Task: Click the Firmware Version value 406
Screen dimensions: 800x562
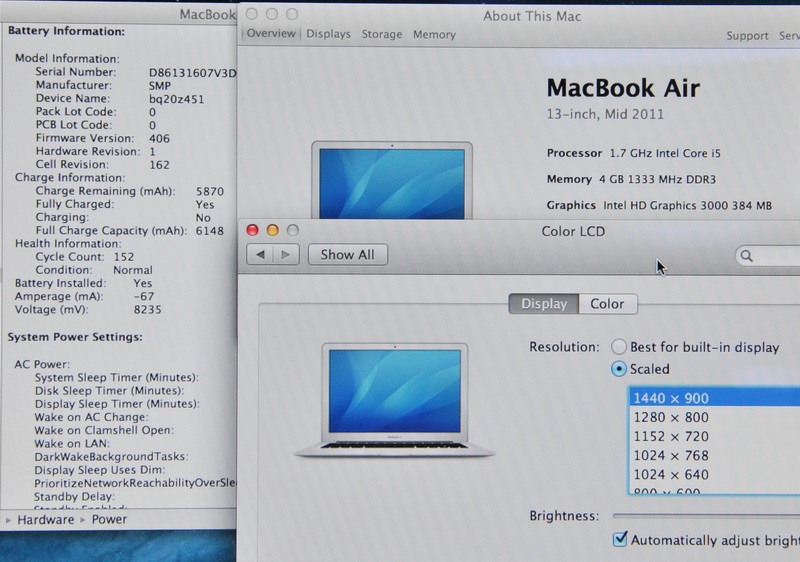Action: 159,139
